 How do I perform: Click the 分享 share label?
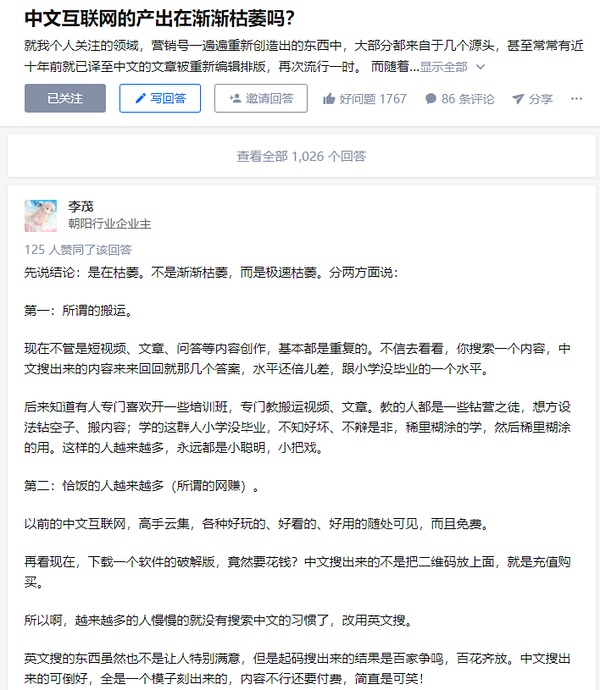pyautogui.click(x=541, y=99)
